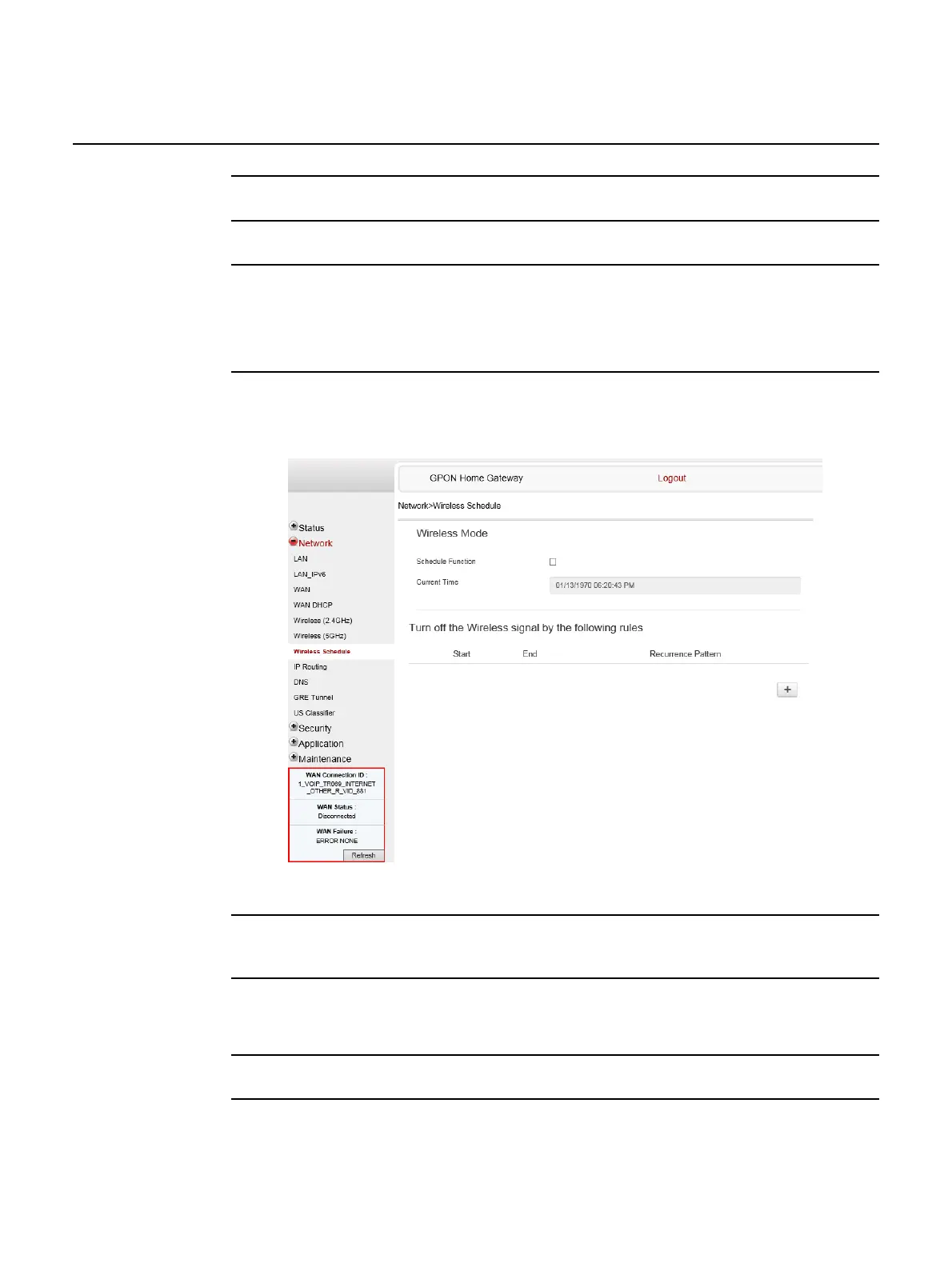Collapse the Network menu section
The width and height of the screenshot is (952, 1267).
311,543
